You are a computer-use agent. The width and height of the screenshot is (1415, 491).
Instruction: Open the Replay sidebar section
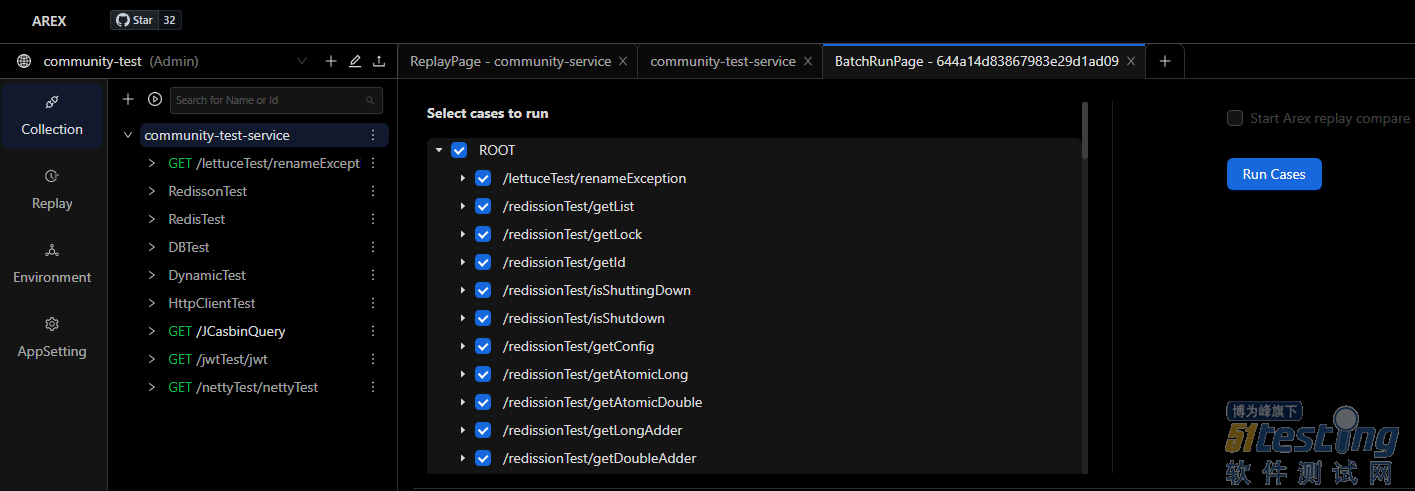coord(52,189)
